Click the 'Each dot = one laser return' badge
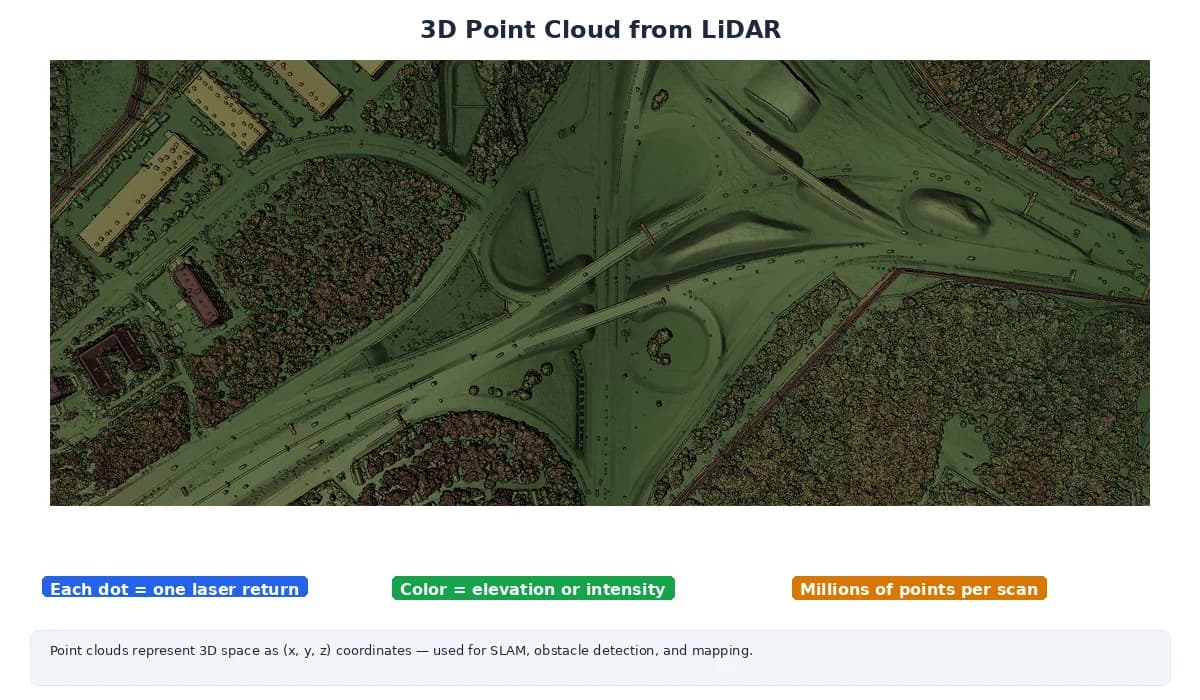The image size is (1200, 700). click(174, 589)
